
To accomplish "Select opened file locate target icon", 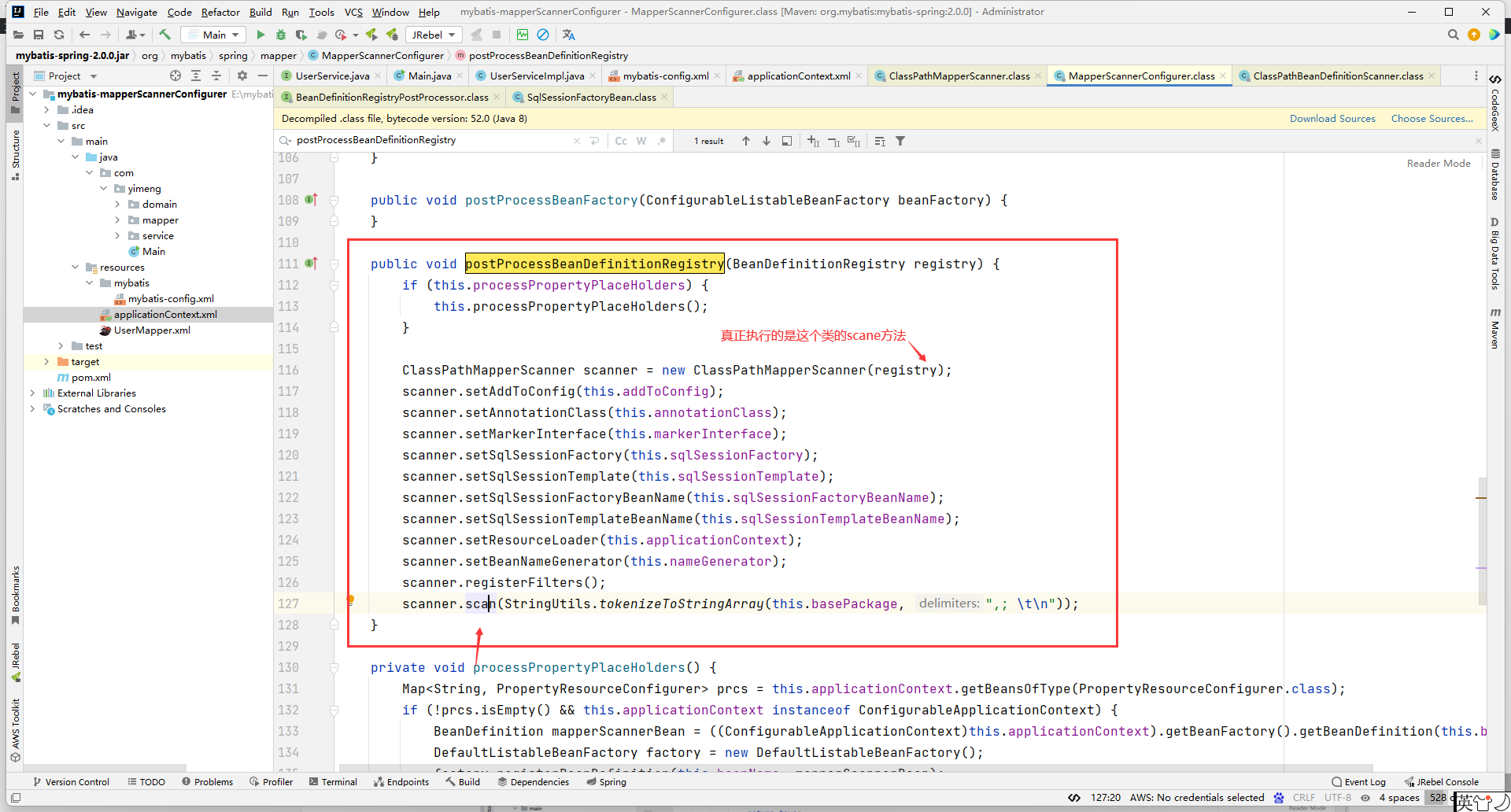I will (x=175, y=76).
